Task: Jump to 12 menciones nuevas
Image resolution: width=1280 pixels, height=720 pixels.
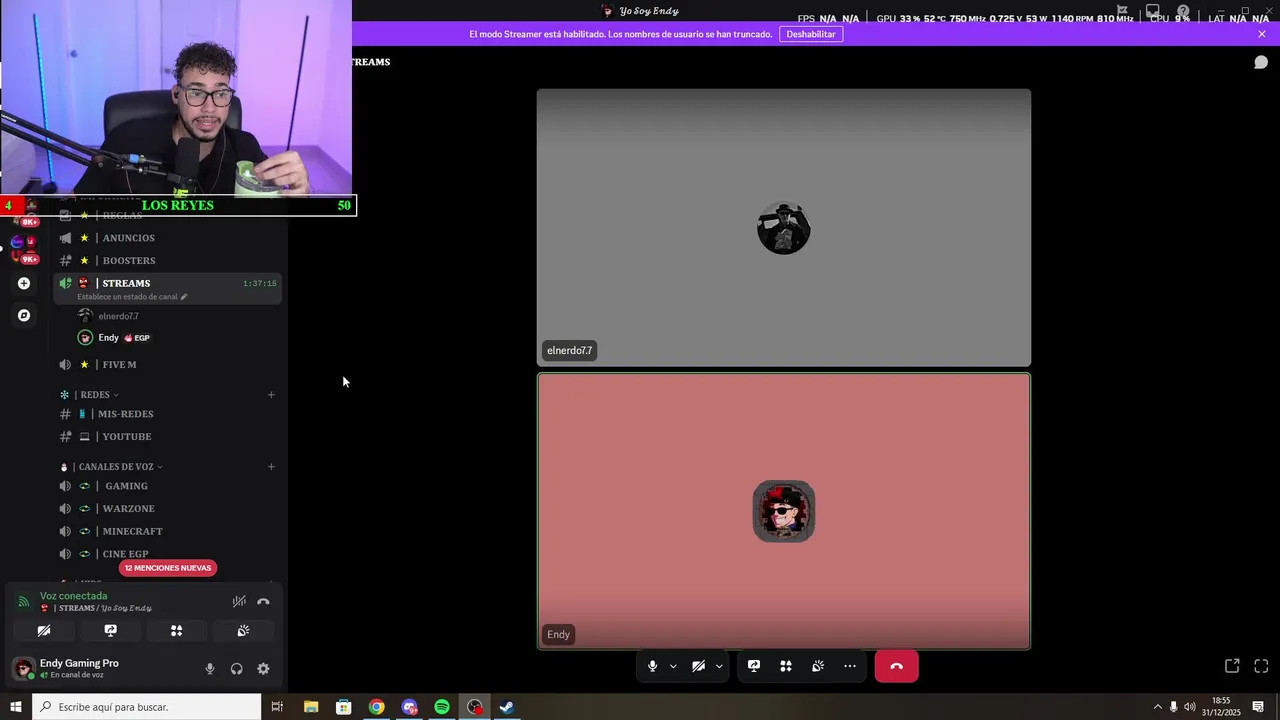Action: pos(168,568)
